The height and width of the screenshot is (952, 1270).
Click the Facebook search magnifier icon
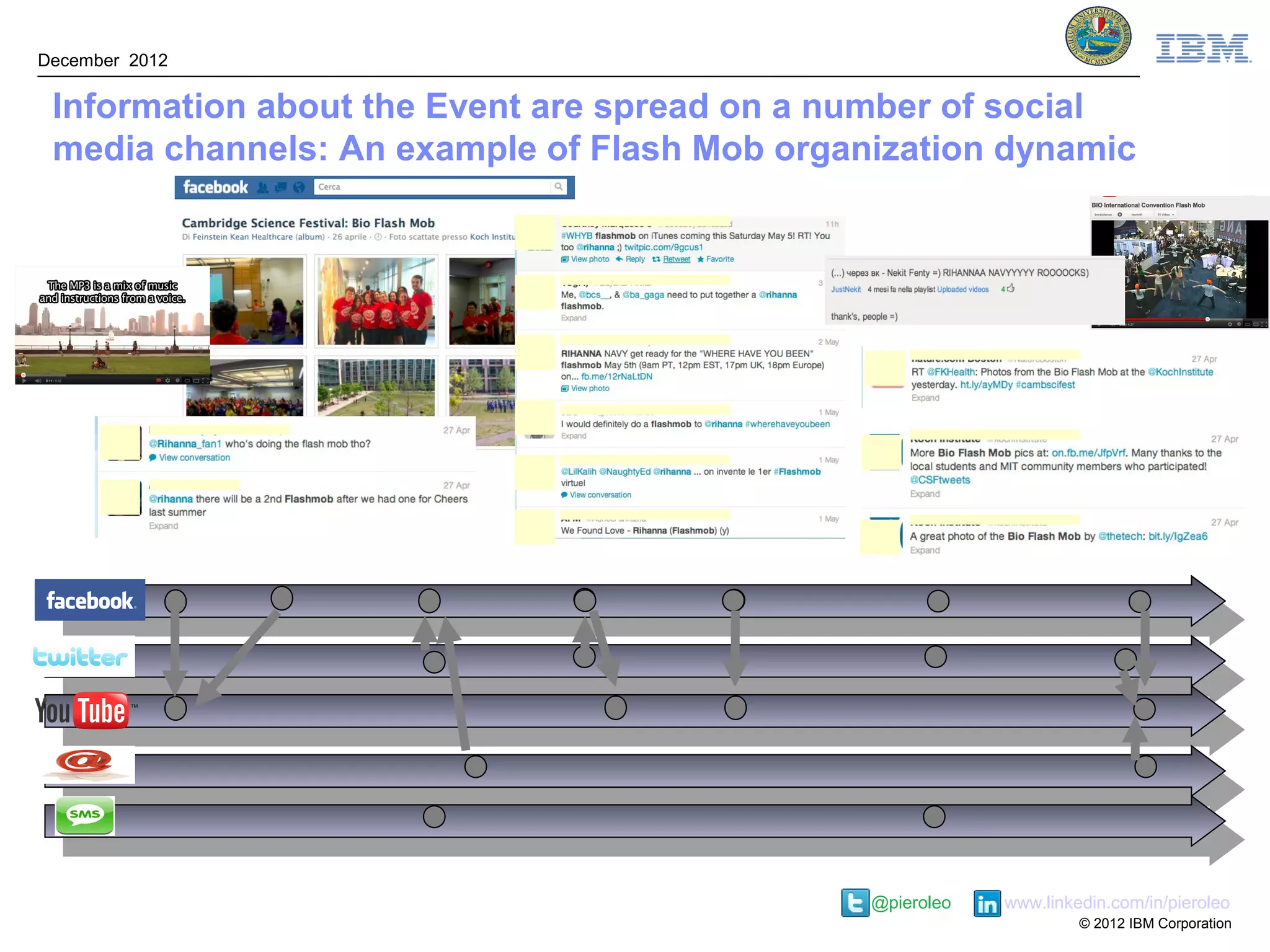pyautogui.click(x=558, y=187)
